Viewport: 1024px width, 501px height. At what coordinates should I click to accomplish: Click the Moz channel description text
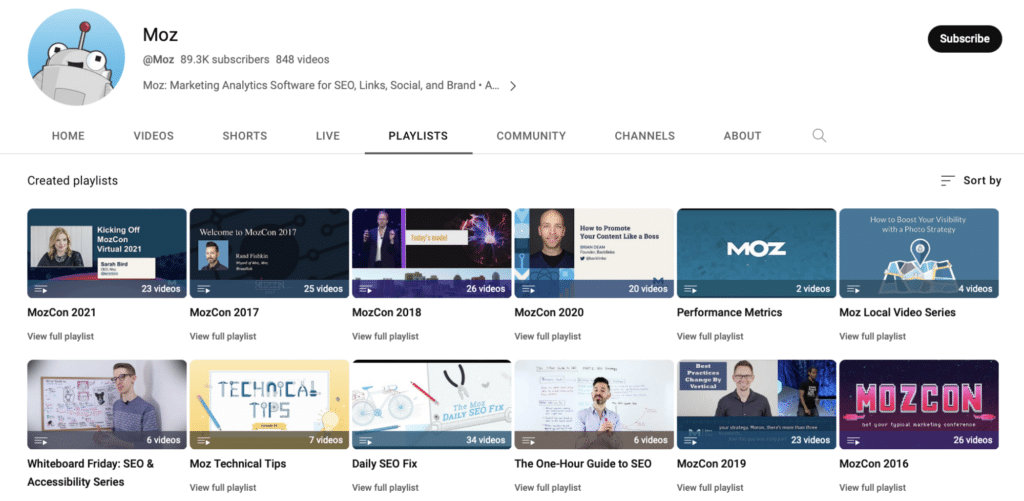click(x=321, y=86)
